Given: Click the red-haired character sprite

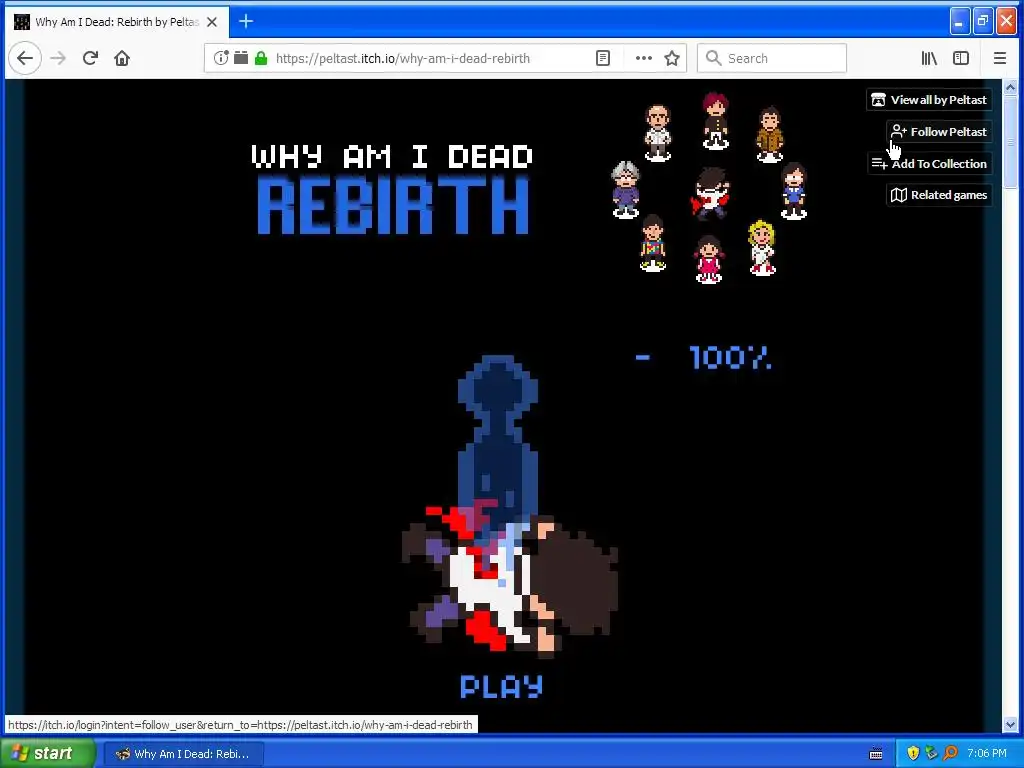Looking at the screenshot, I should (716, 121).
